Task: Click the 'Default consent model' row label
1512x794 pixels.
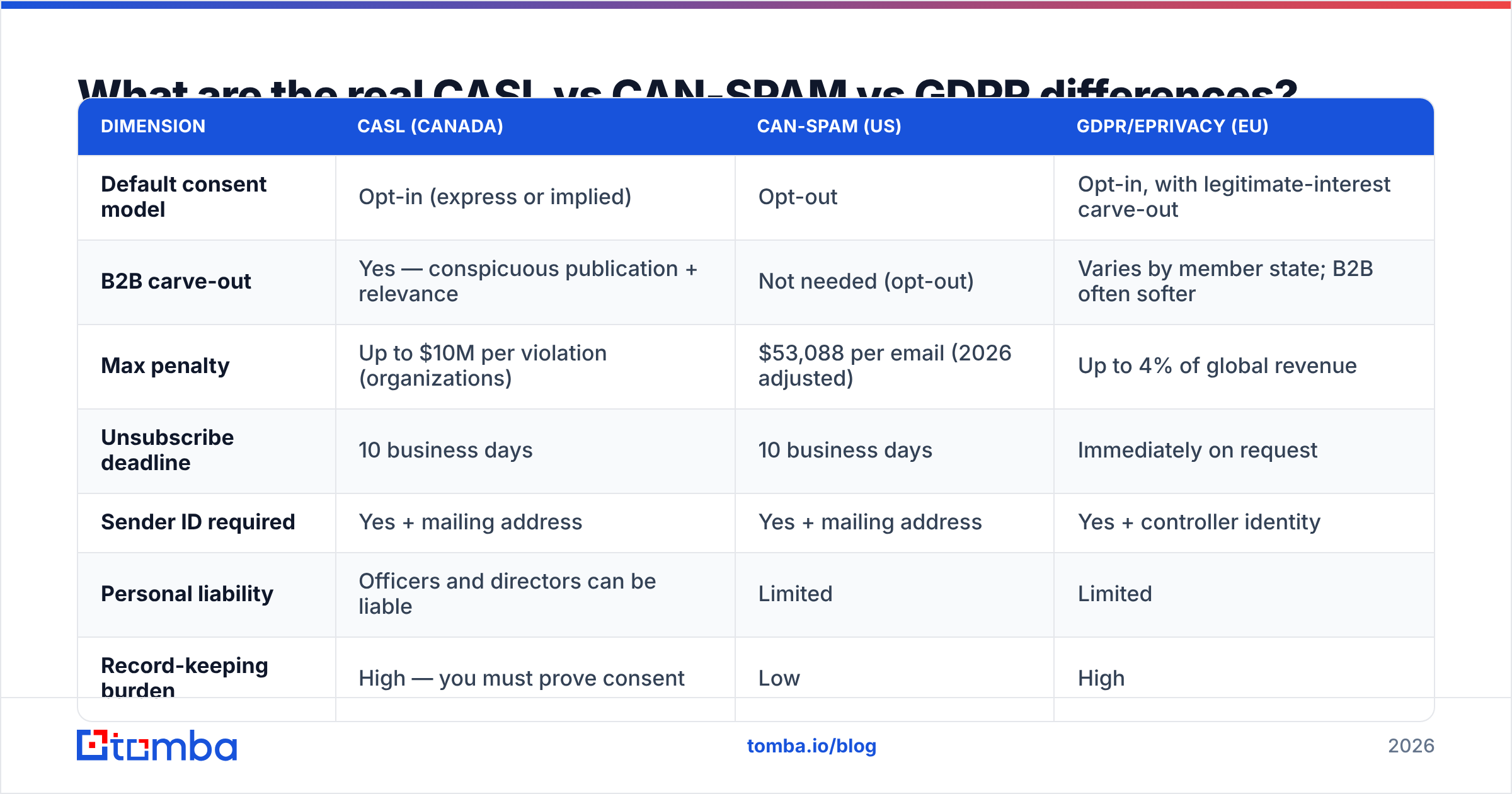Action: (183, 197)
